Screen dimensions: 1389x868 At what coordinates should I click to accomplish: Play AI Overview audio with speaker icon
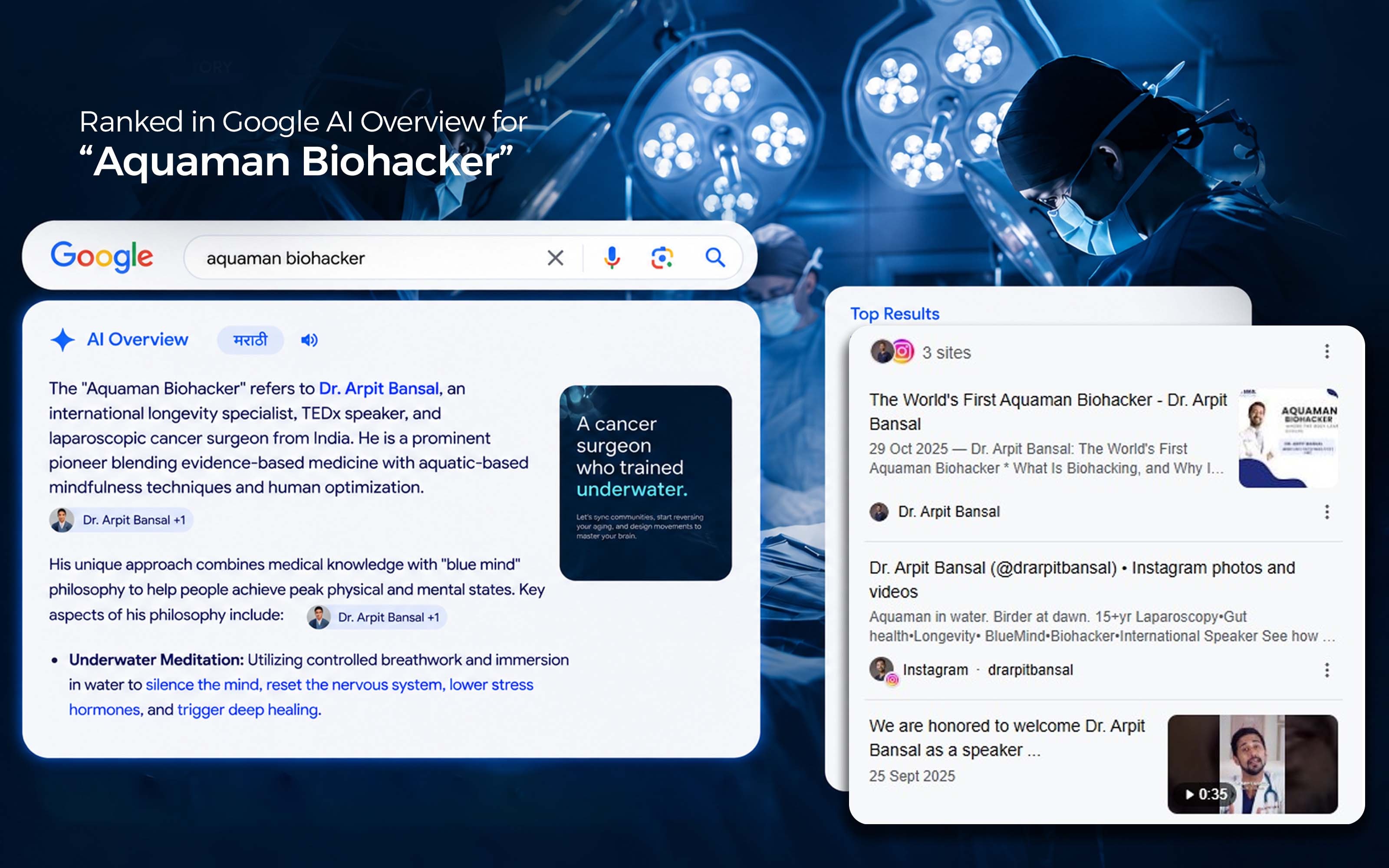(309, 340)
